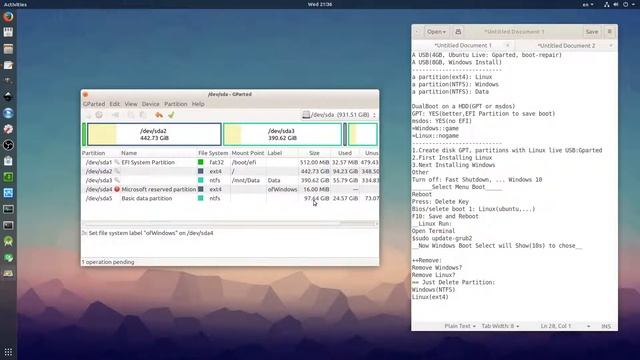The image size is (640, 360).
Task: Select the /dev/sda1 partition row
Action: pos(230,162)
